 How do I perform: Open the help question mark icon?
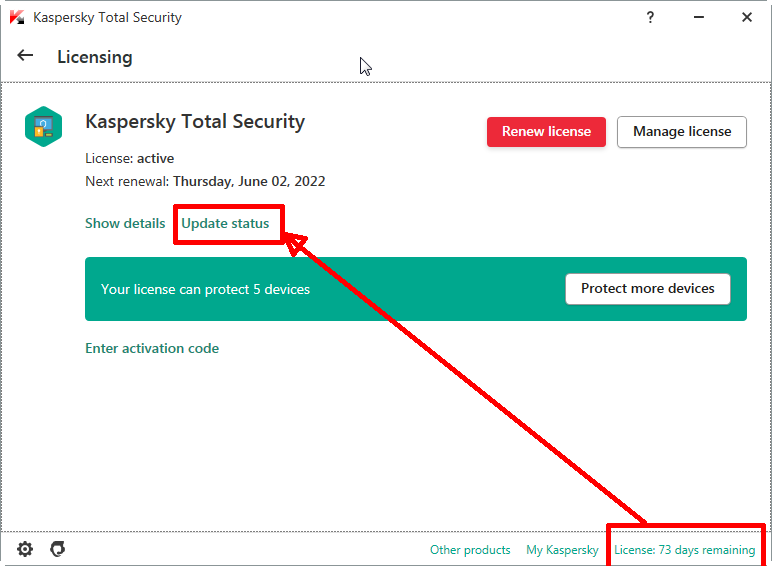tap(650, 18)
